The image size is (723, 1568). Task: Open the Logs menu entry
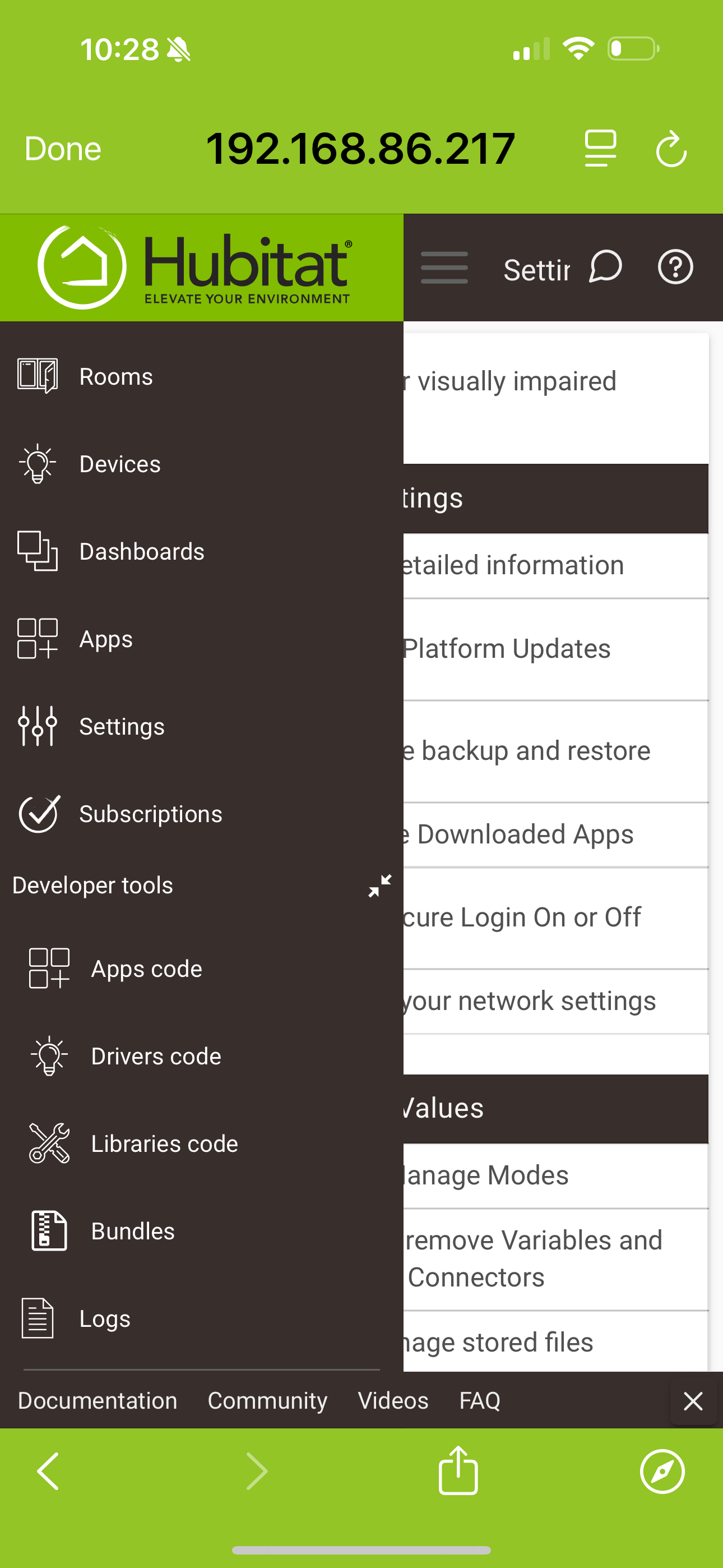[105, 1318]
